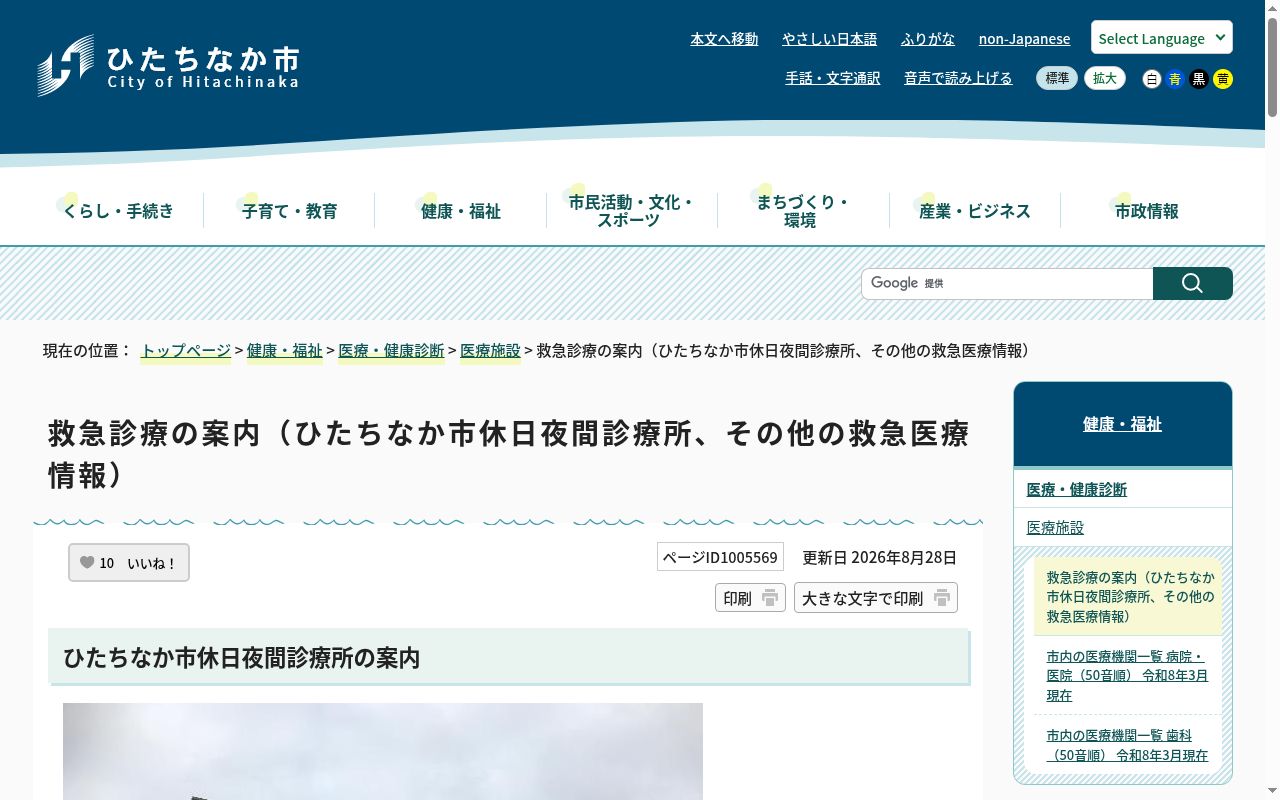1280x800 pixels.
Task: Select sidebar 救急診療の案内 current page item
Action: (x=1130, y=597)
